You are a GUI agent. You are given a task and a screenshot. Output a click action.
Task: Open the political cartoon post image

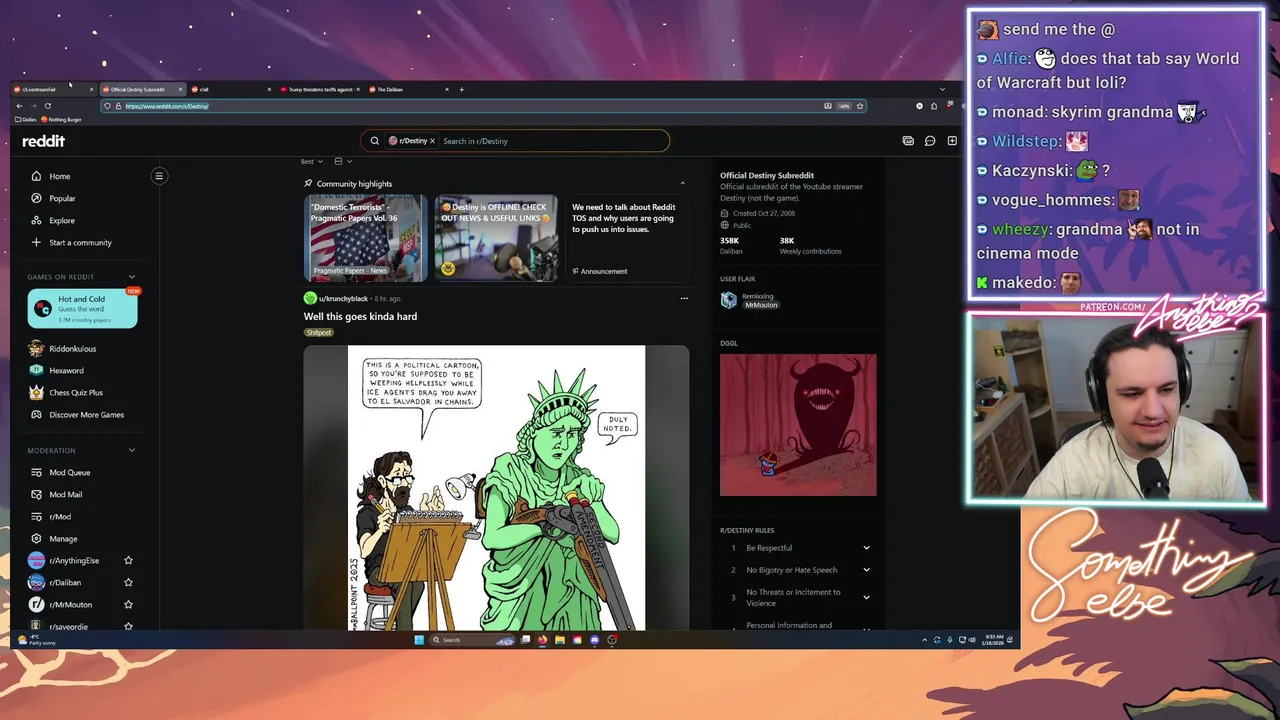[496, 488]
